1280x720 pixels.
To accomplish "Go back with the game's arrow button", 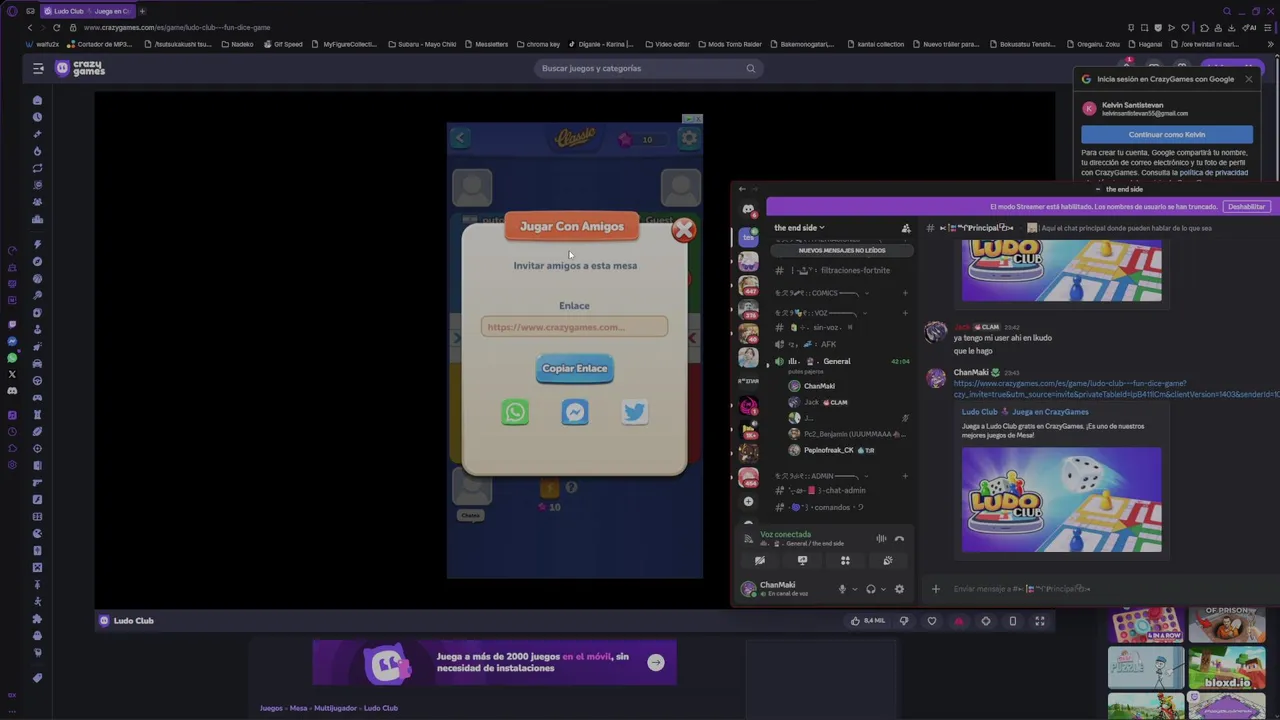I will 459,138.
